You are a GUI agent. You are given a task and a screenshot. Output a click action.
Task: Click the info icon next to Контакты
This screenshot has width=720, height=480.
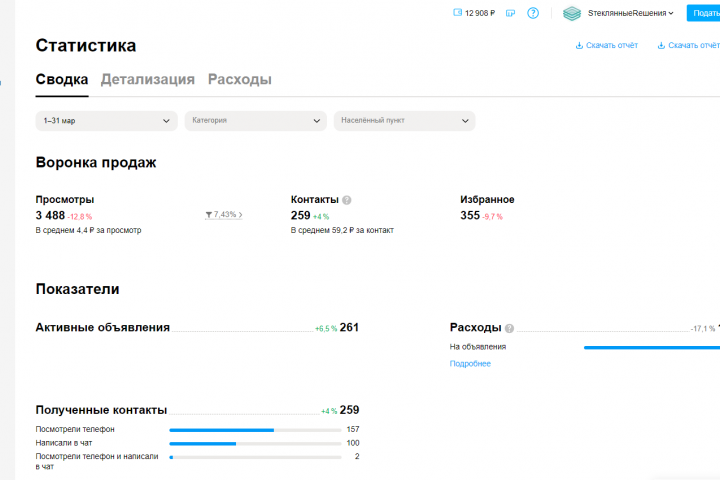click(347, 200)
